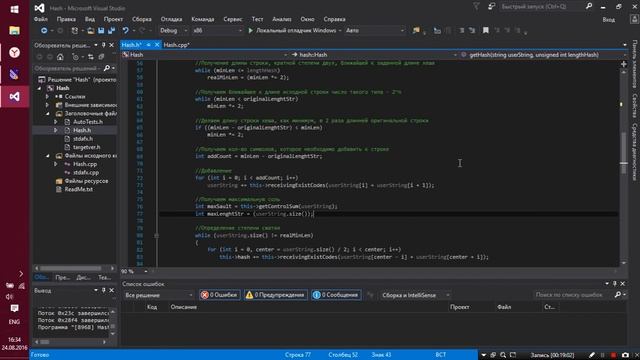Image resolution: width=640 pixels, height=360 pixels.
Task: Open the Yandex browser taskbar icon
Action: pyautogui.click(x=14, y=52)
